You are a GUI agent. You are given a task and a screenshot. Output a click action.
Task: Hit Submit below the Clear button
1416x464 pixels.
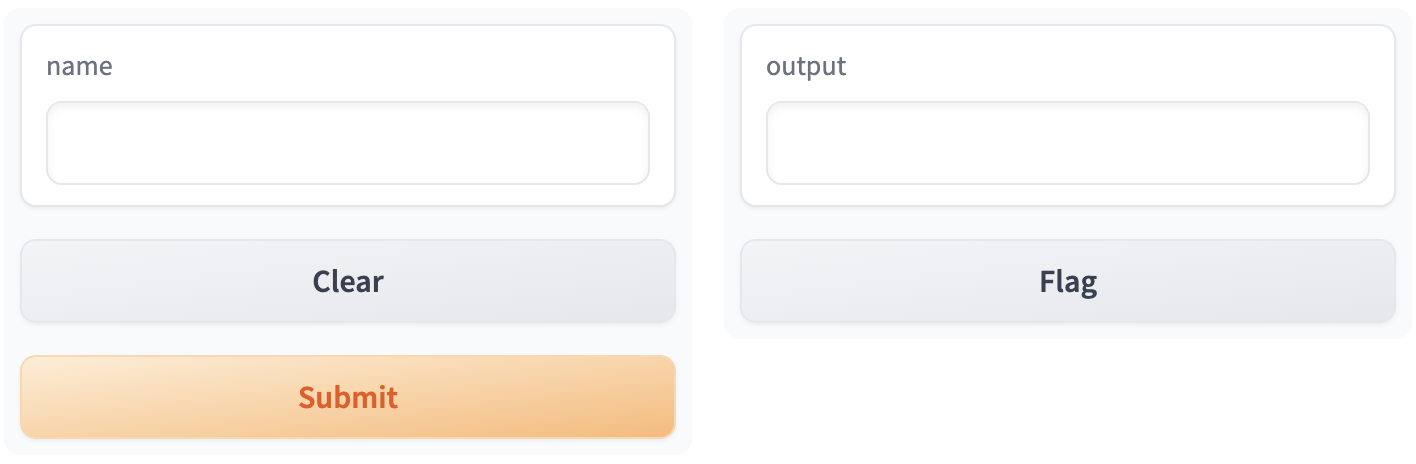coord(347,397)
